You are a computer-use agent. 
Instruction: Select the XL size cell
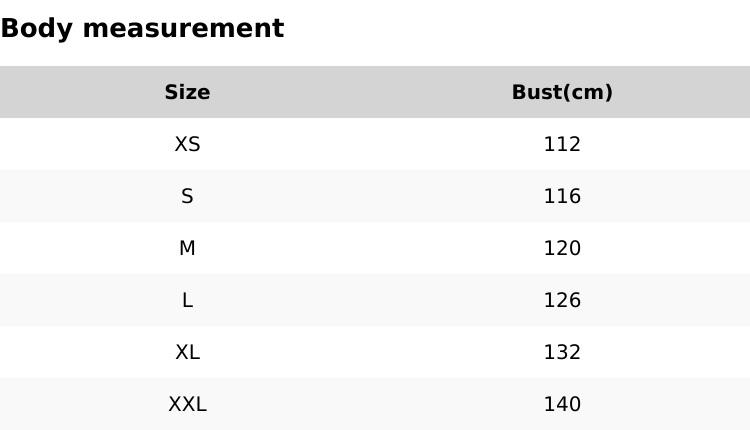point(187,352)
